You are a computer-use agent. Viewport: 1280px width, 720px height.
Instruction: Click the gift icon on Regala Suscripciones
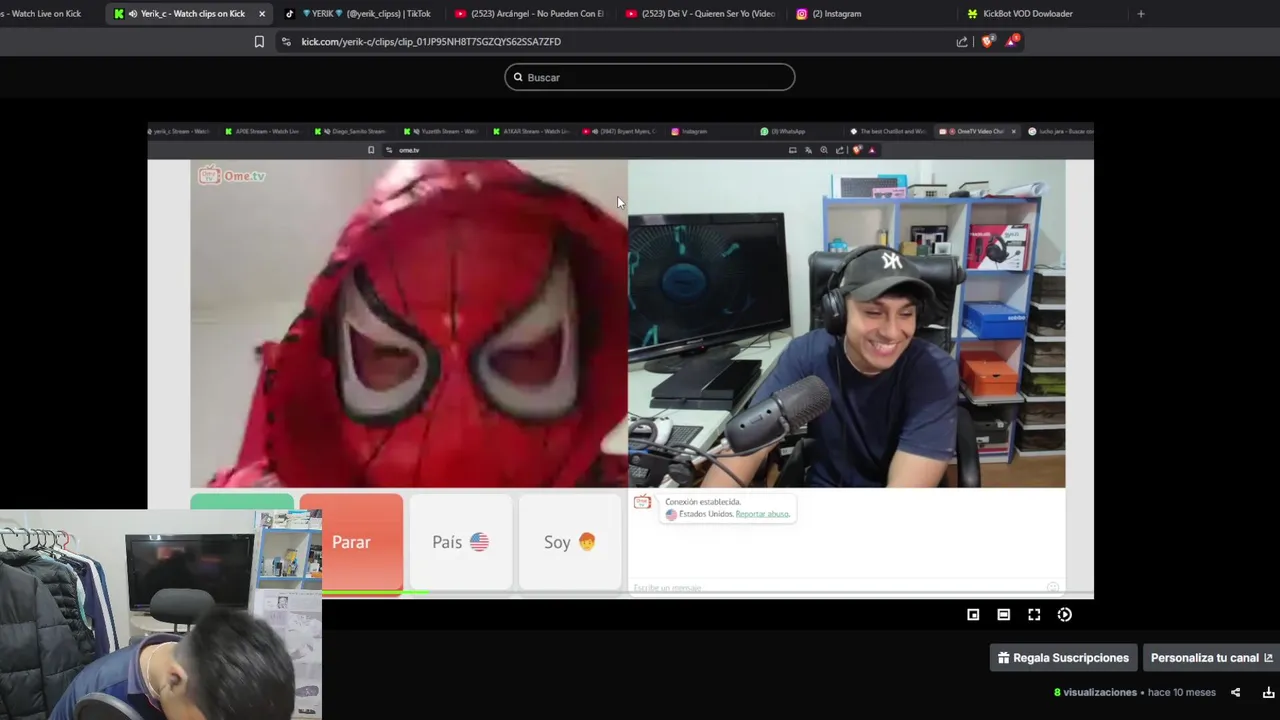(1004, 658)
